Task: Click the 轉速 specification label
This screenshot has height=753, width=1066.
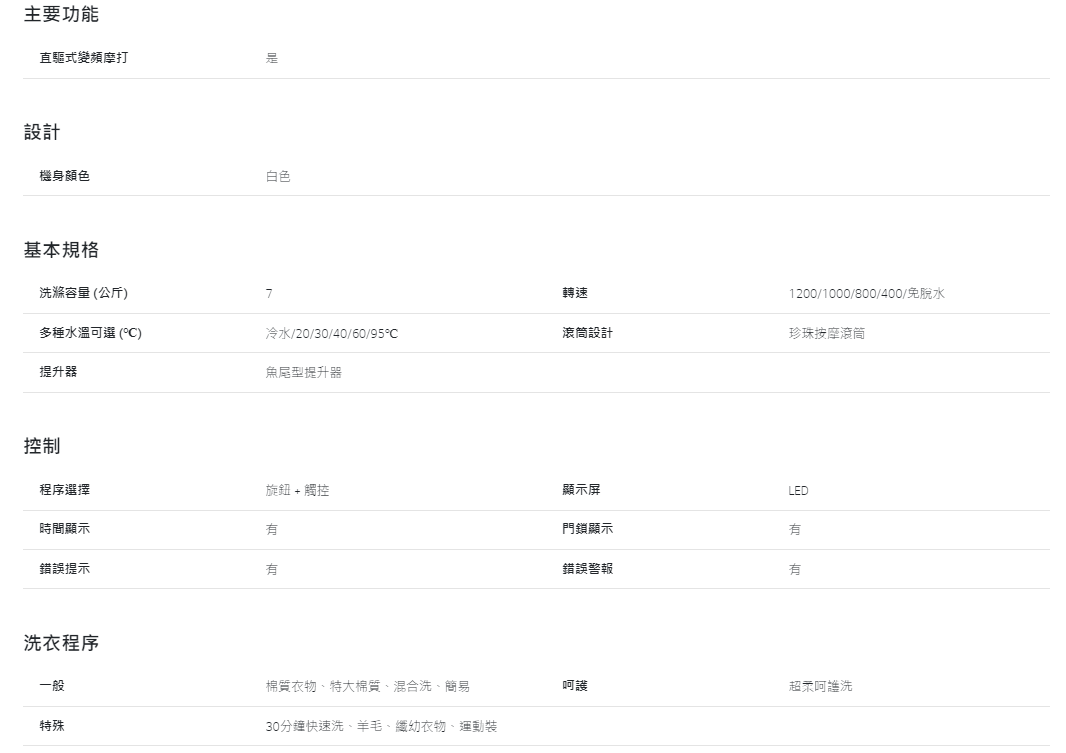Action: click(575, 293)
